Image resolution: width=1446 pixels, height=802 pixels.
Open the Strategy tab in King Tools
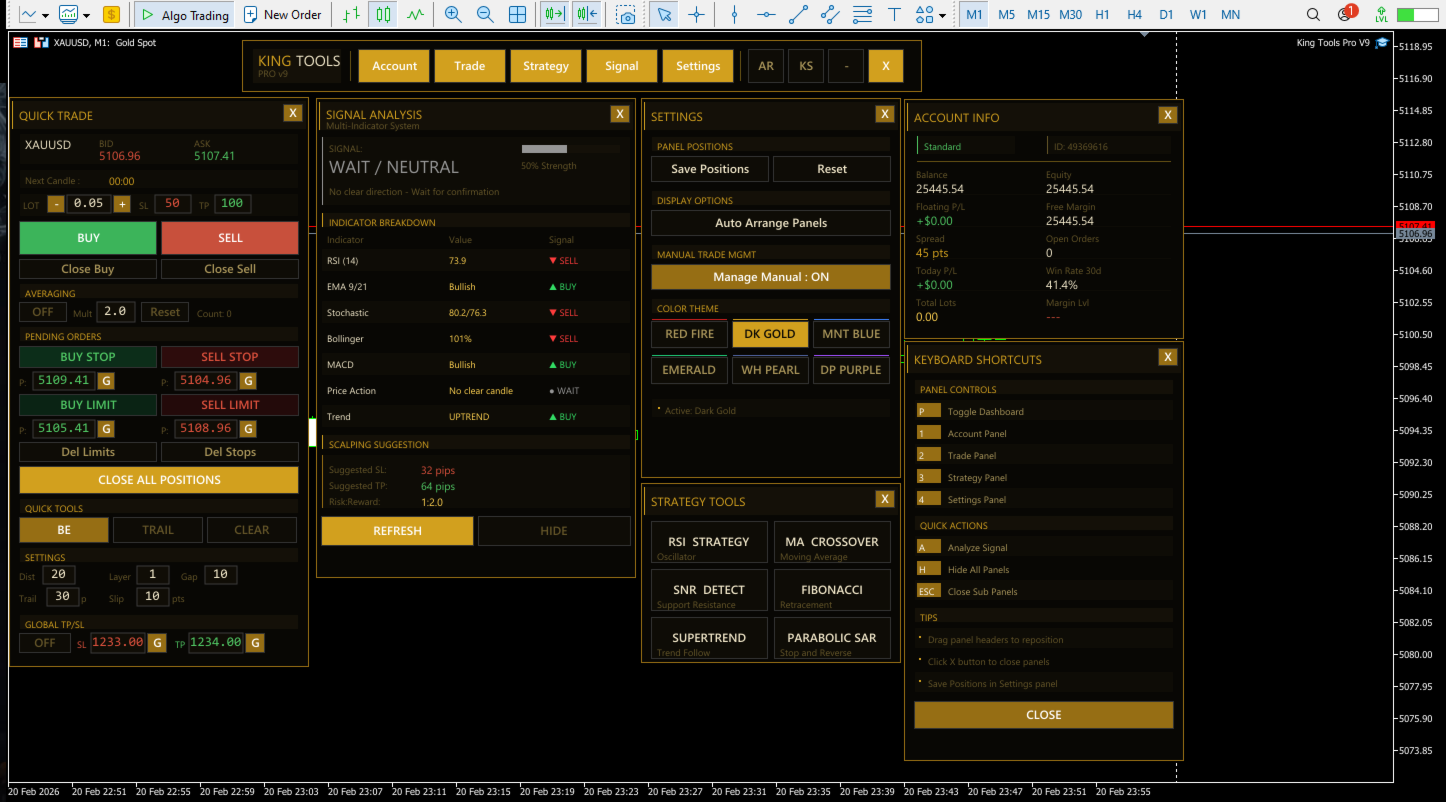click(545, 66)
